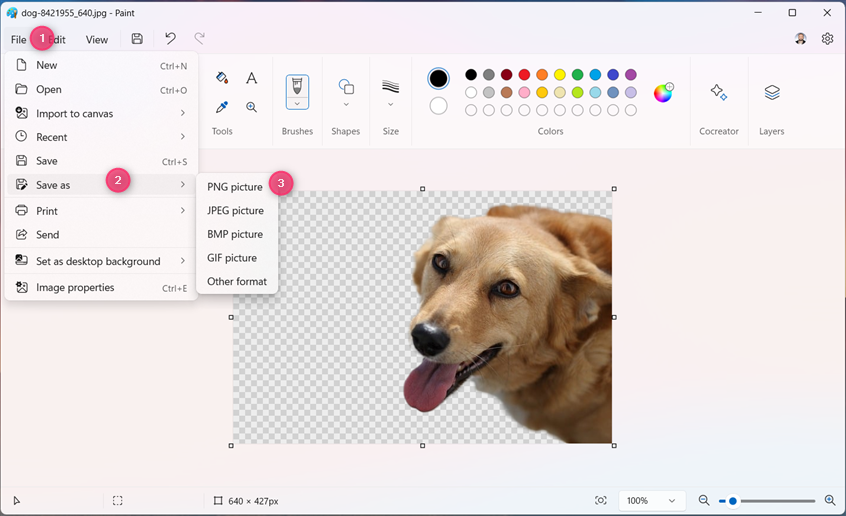The image size is (846, 516).
Task: Select the Magnifier zoom tool
Action: (x=252, y=107)
